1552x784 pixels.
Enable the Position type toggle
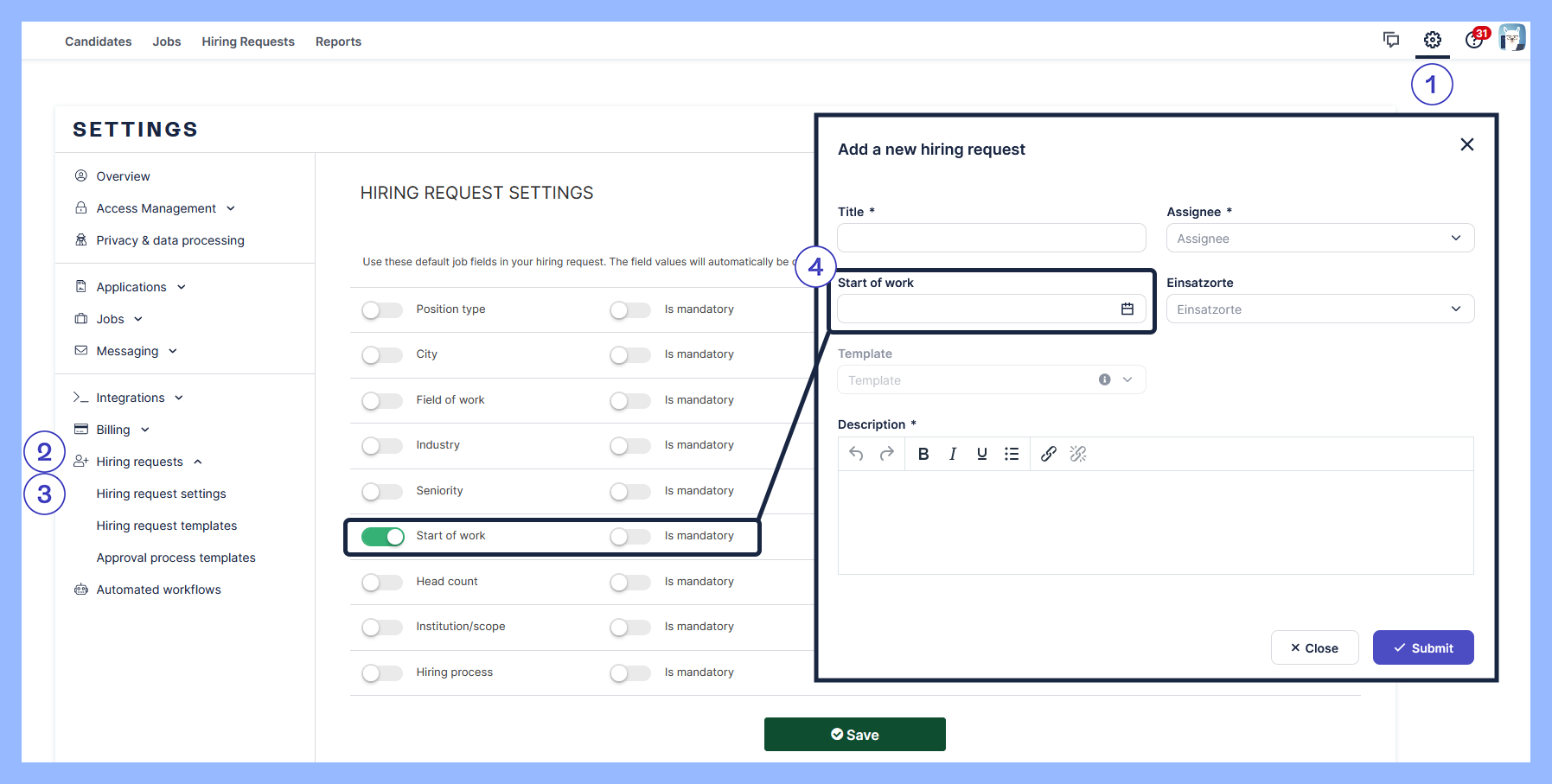[382, 310]
